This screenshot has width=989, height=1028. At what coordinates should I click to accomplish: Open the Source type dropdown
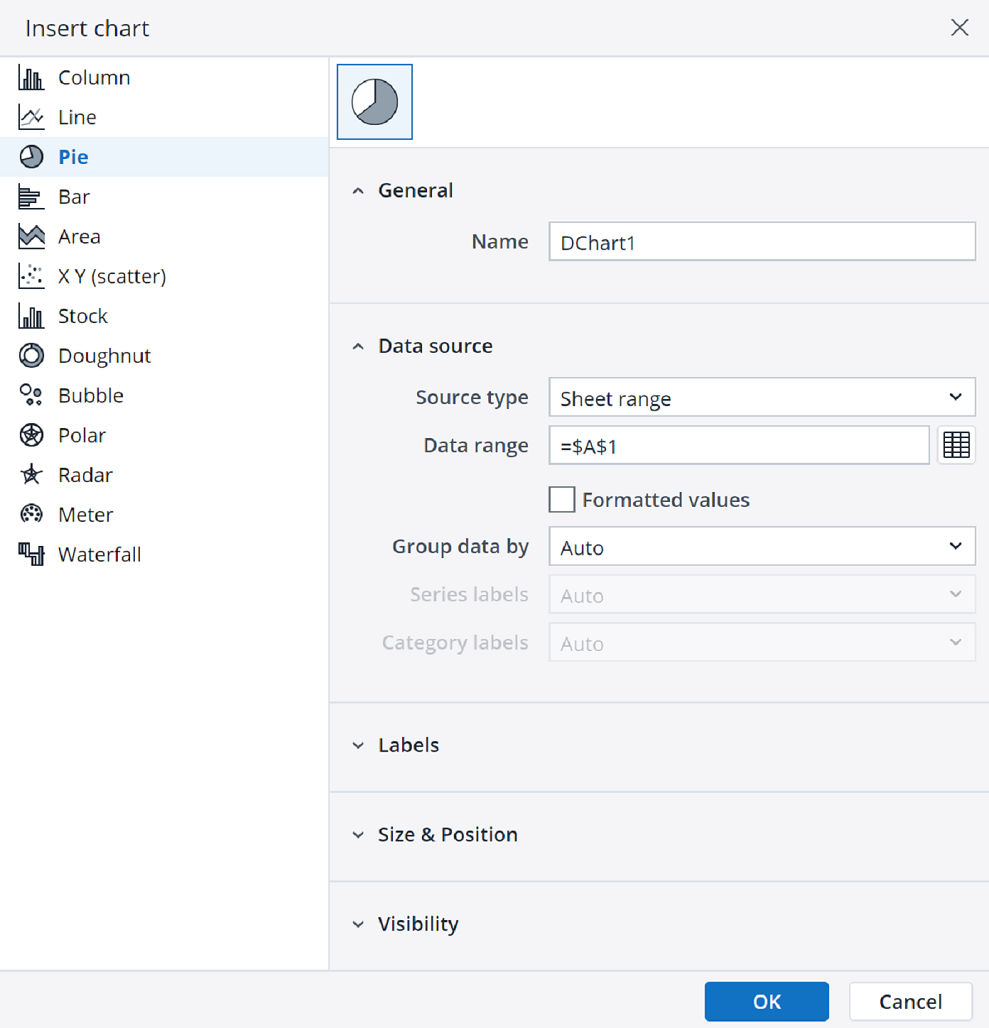761,397
